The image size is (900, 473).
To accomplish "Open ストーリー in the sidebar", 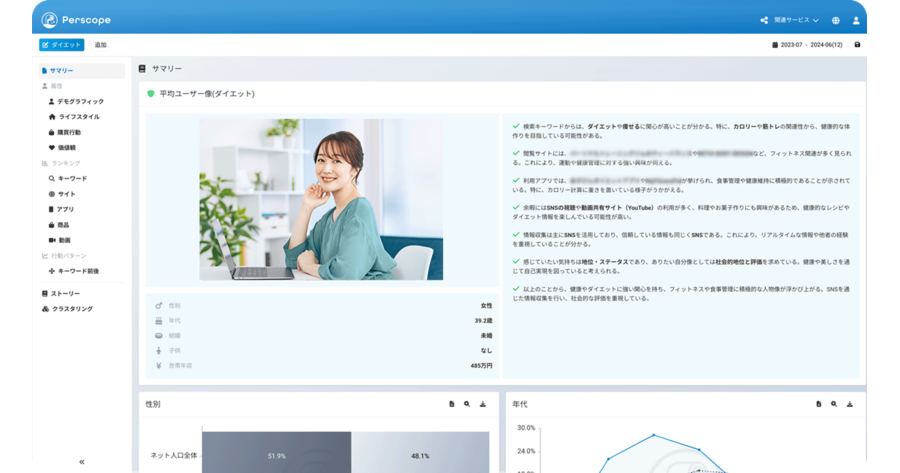I will click(x=61, y=293).
